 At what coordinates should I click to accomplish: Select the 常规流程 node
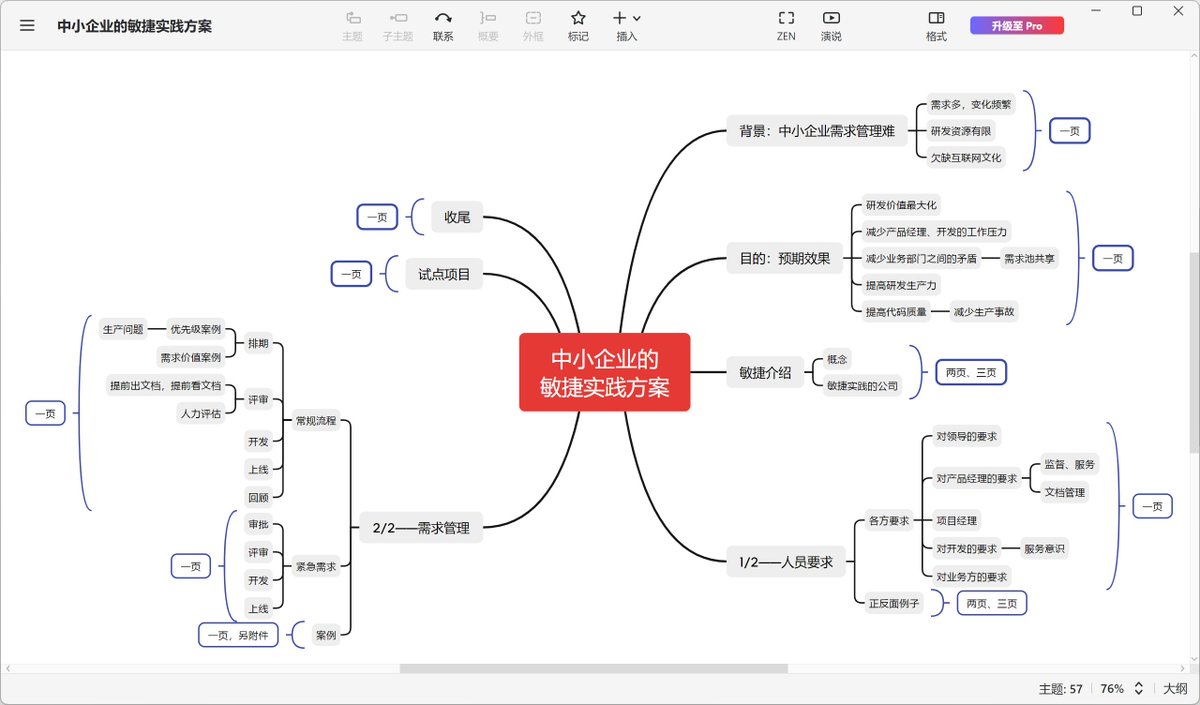(315, 421)
